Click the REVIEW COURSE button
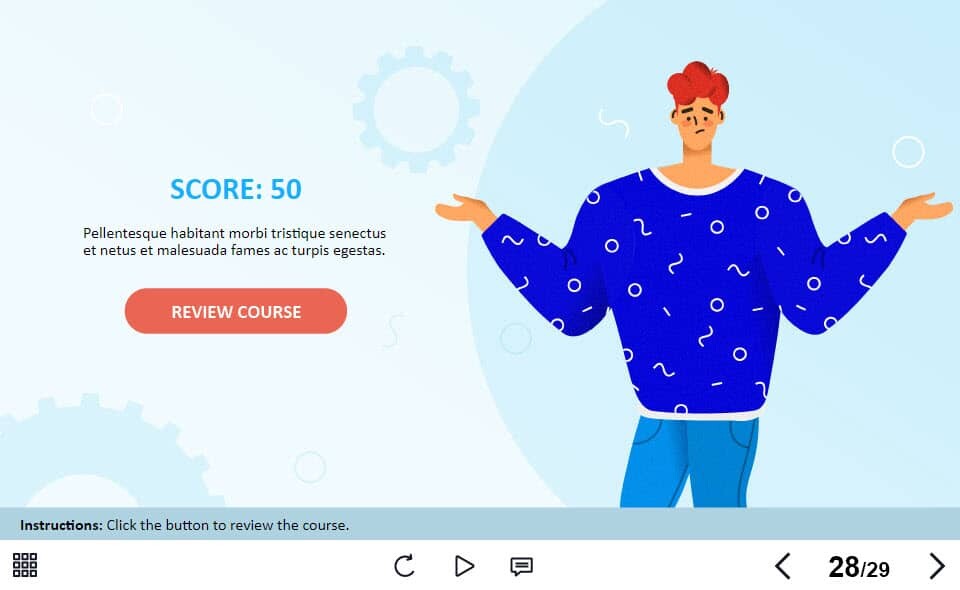Viewport: 960px width, 590px height. (x=236, y=311)
